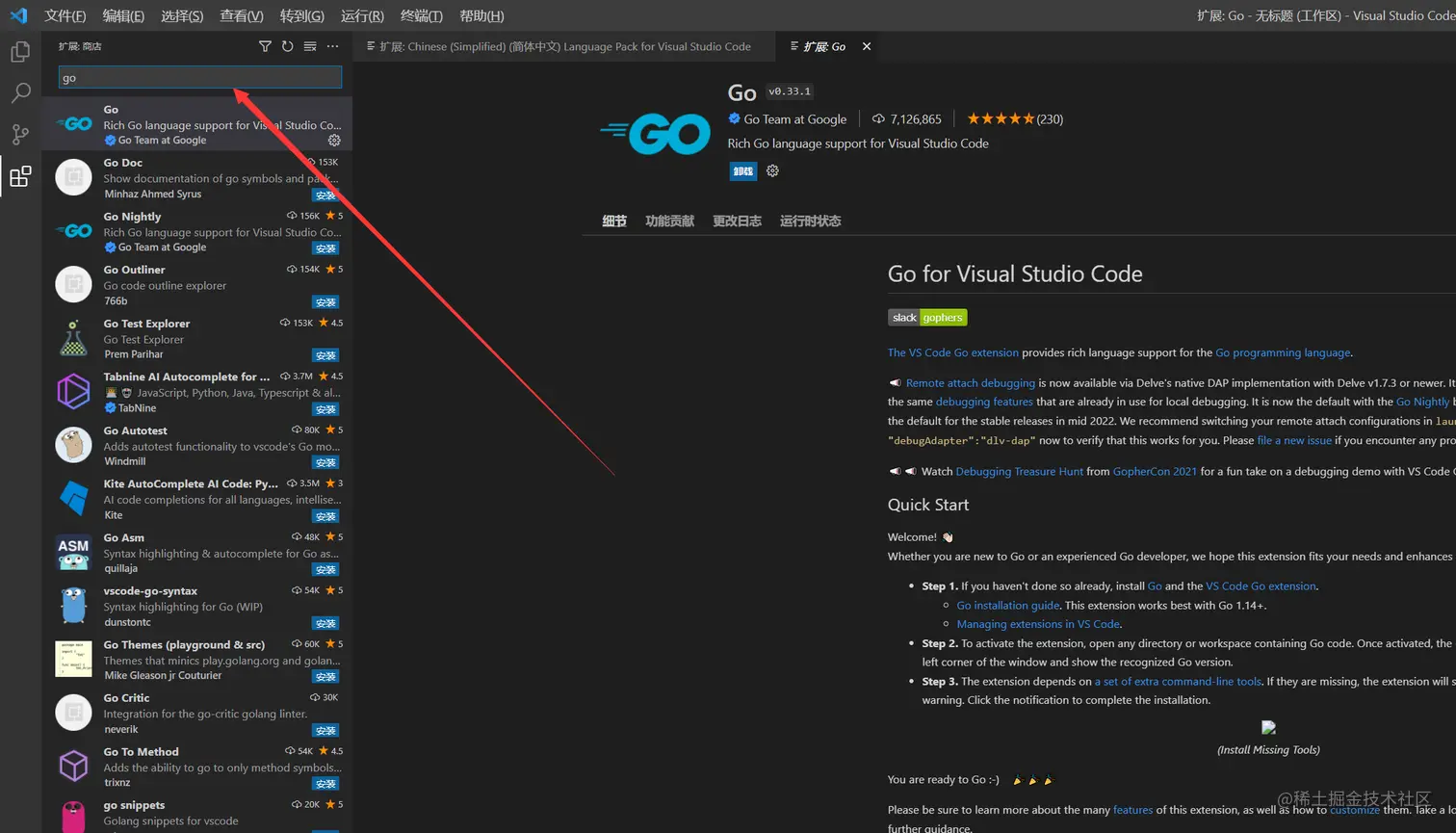Open file a new issue link
This screenshot has width=1456, height=833.
point(1294,440)
